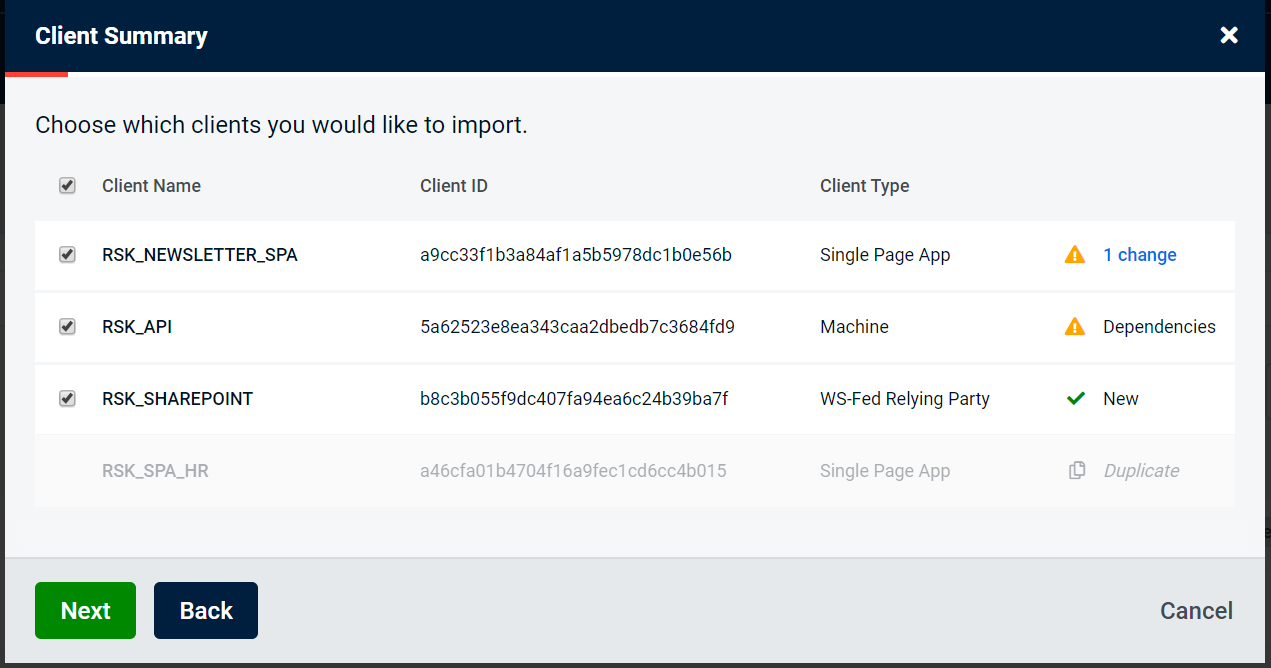Click the greyed-out RSK_SPA_HR row name

[x=155, y=471]
